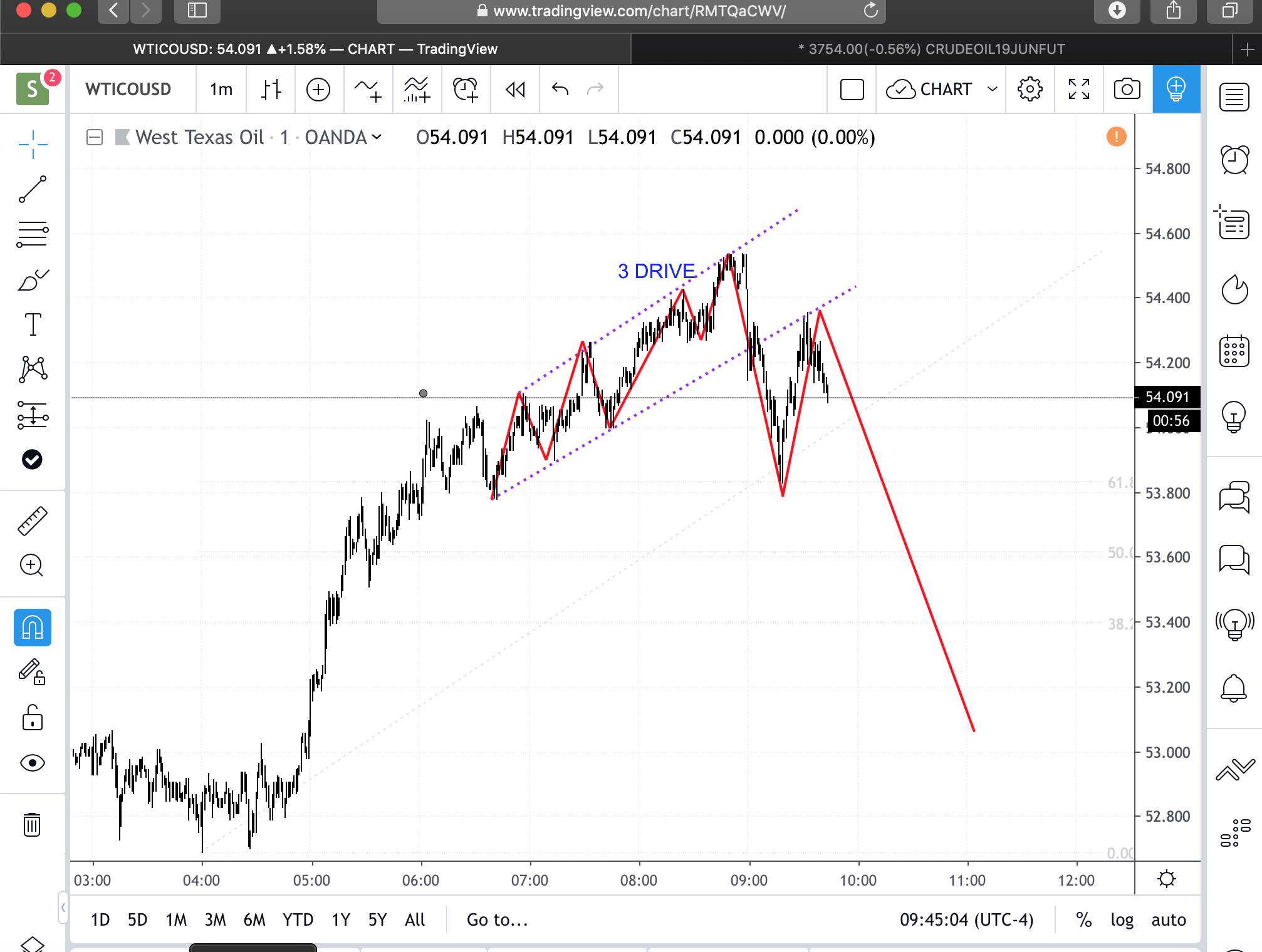Viewport: 1262px width, 952px height.
Task: Undo the last chart action
Action: click(x=560, y=90)
